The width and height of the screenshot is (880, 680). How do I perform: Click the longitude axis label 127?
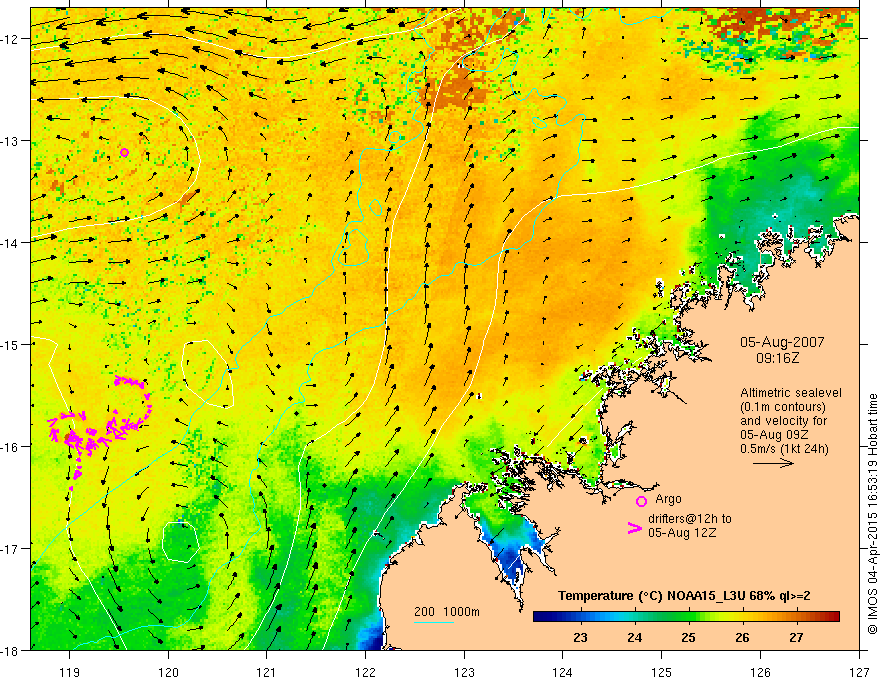click(x=859, y=672)
